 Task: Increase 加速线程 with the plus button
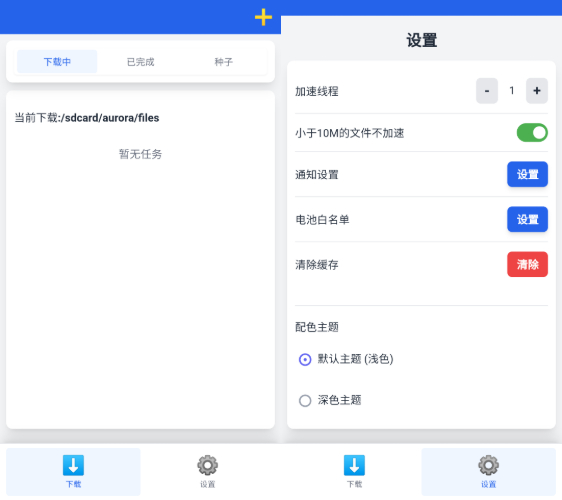coord(537,91)
